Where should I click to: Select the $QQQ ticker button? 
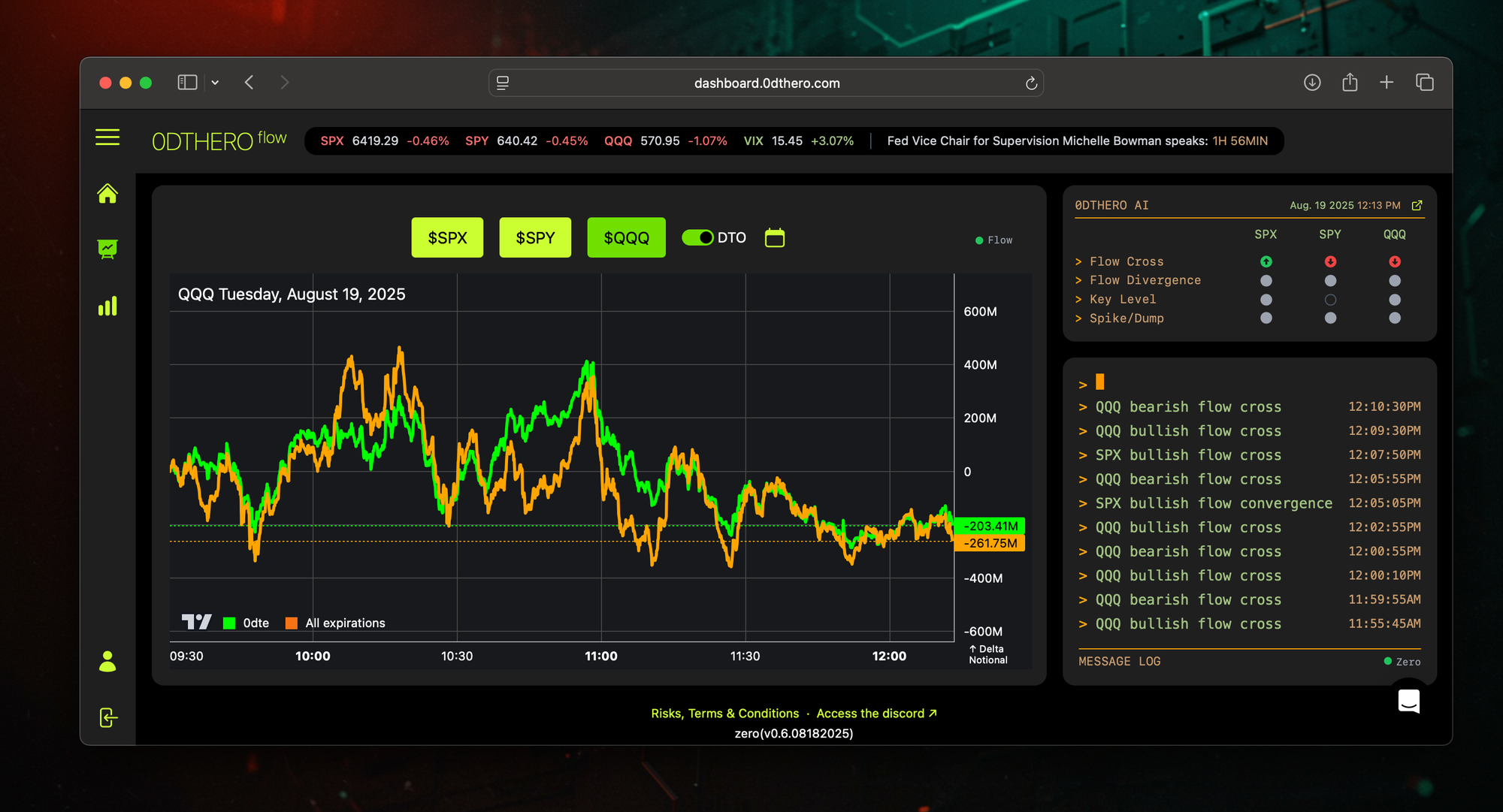click(x=626, y=237)
